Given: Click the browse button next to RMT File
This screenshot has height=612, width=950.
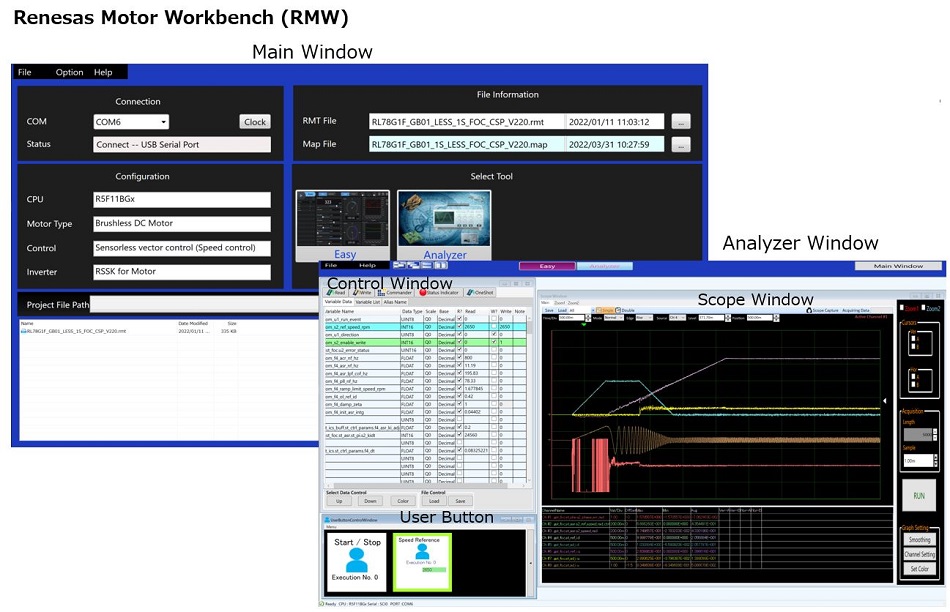Looking at the screenshot, I should [x=681, y=122].
